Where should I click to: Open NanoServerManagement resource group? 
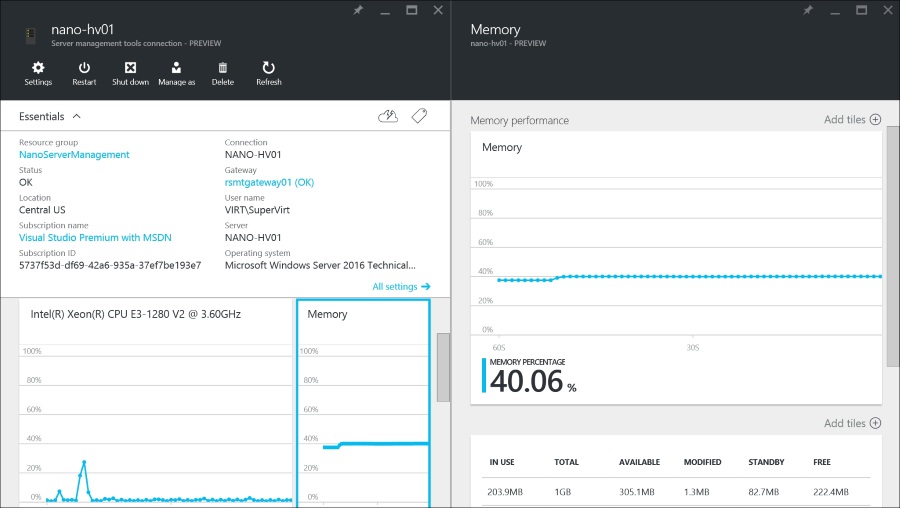tap(74, 154)
